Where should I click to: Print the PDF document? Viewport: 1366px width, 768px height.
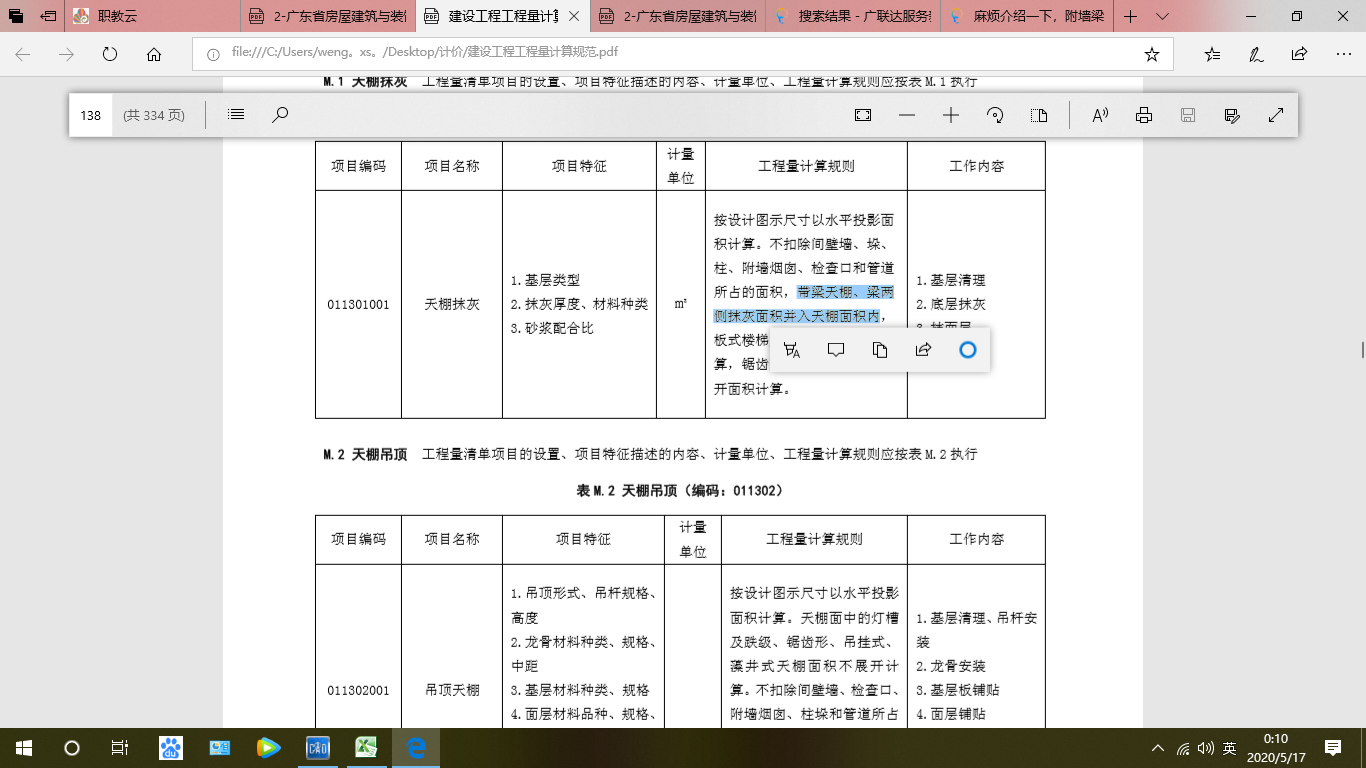point(1144,115)
